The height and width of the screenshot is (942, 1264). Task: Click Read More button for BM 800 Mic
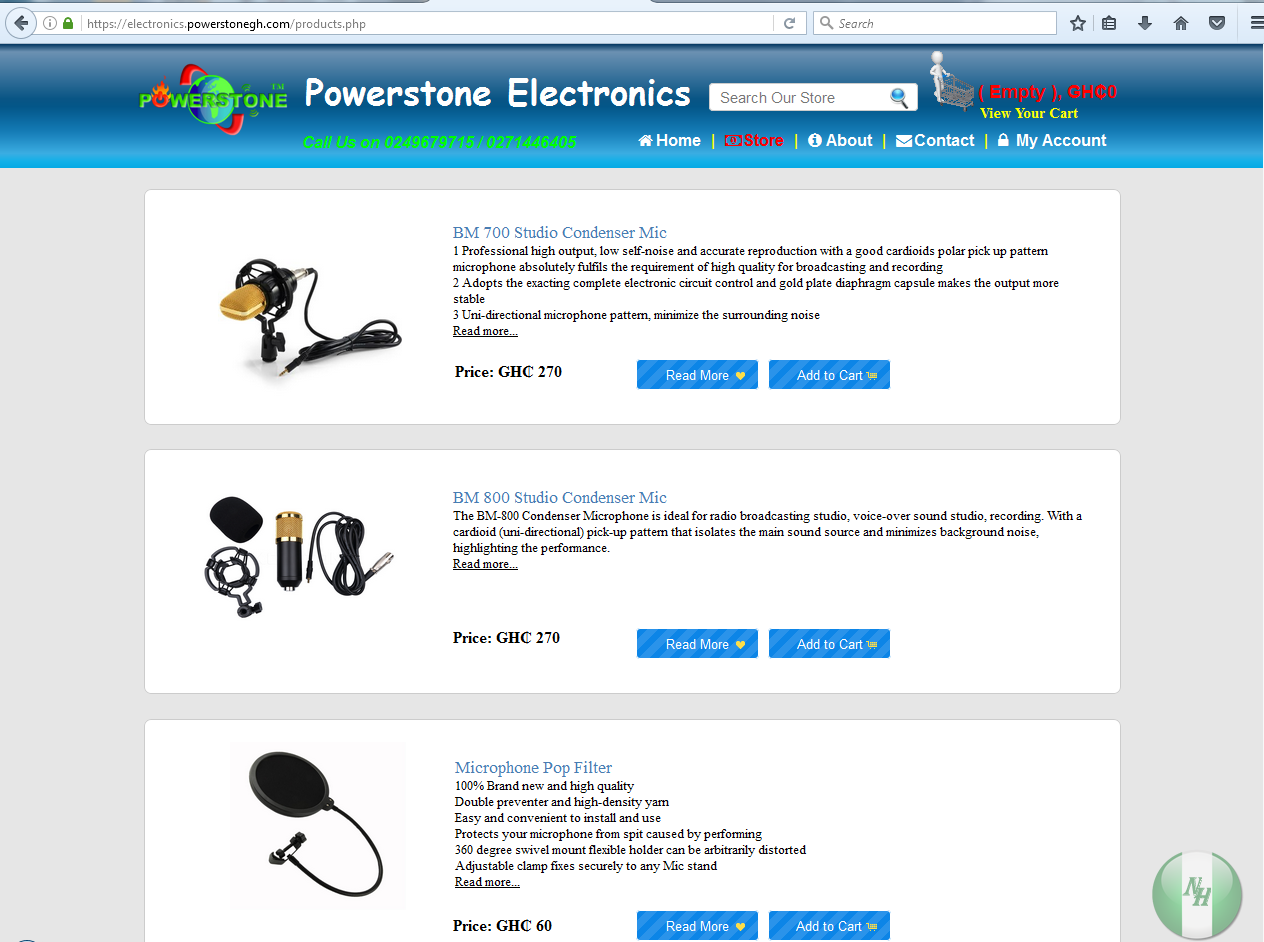click(x=697, y=644)
